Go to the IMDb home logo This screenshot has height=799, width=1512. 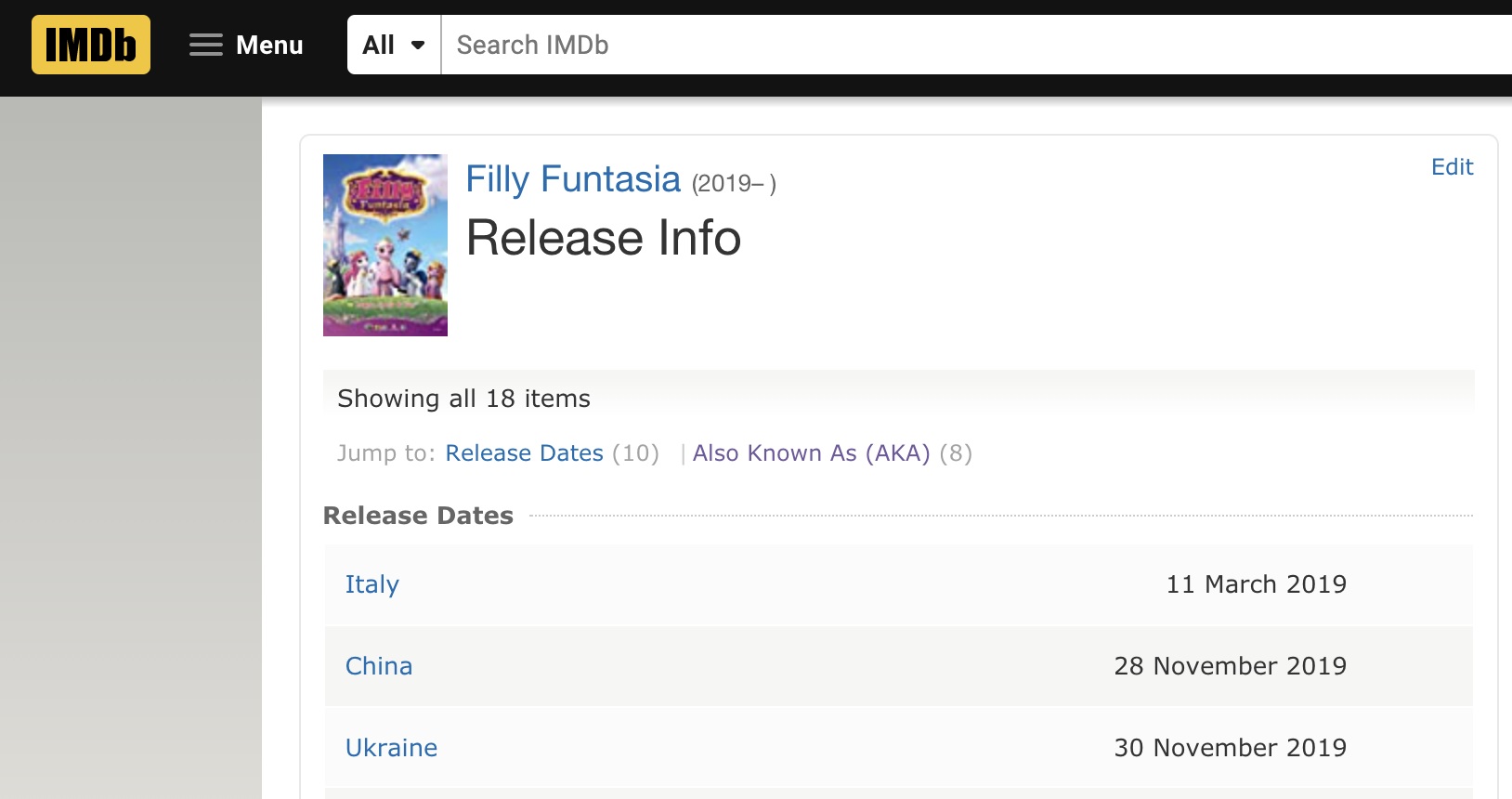[x=91, y=45]
